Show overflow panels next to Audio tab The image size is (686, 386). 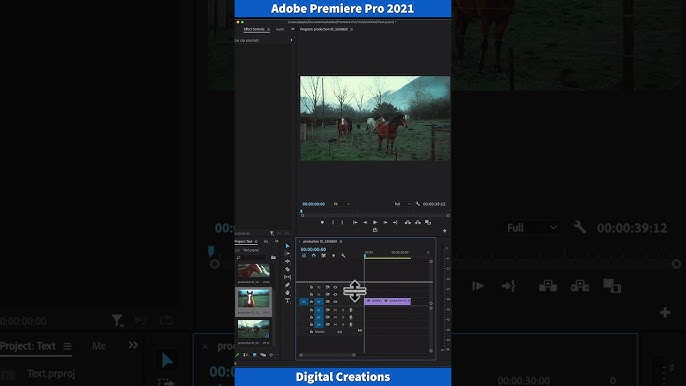[x=293, y=29]
